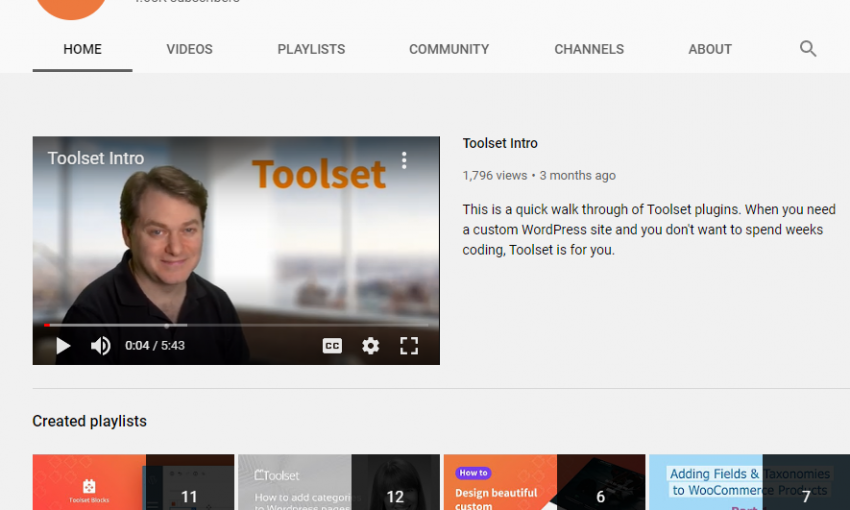Switch to the Videos tab
The width and height of the screenshot is (850, 510).
pyautogui.click(x=189, y=49)
